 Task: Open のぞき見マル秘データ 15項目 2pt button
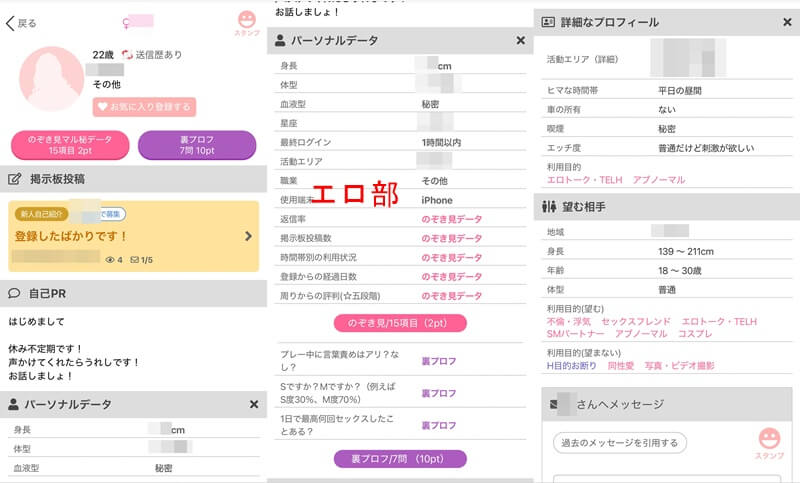tap(70, 145)
